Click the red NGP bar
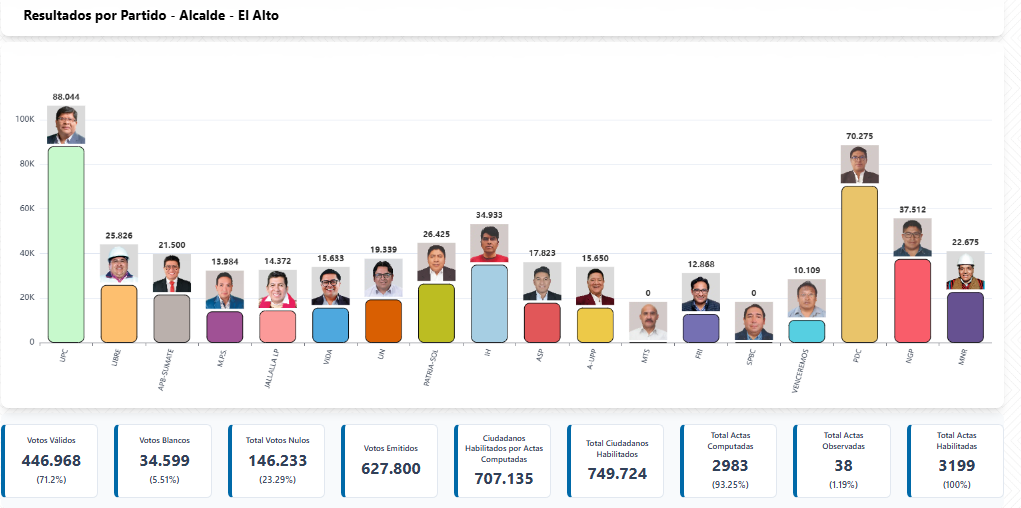Screen dimensions: 1021x508 click(x=912, y=301)
